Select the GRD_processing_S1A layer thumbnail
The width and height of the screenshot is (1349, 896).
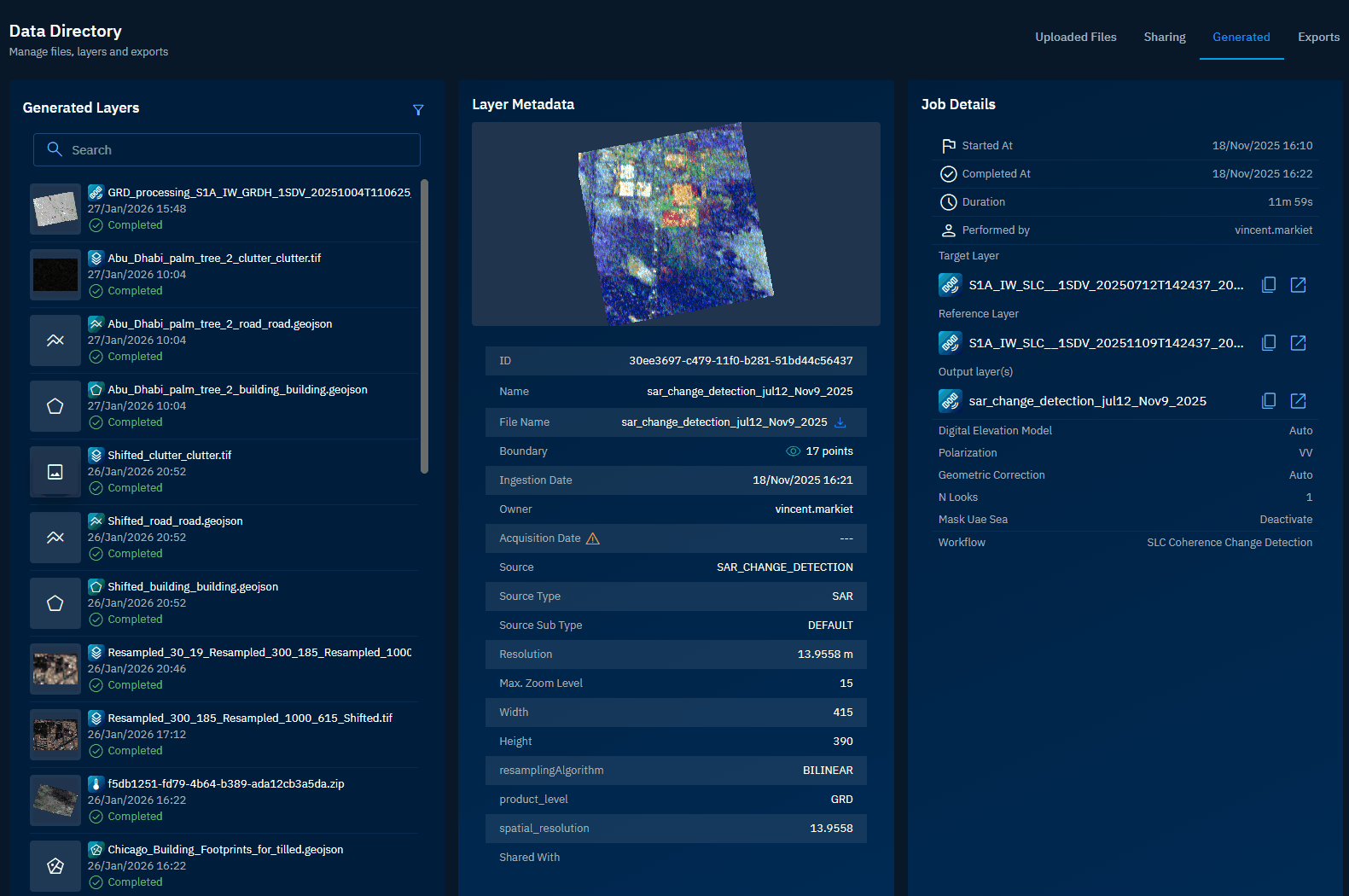pyautogui.click(x=55, y=209)
